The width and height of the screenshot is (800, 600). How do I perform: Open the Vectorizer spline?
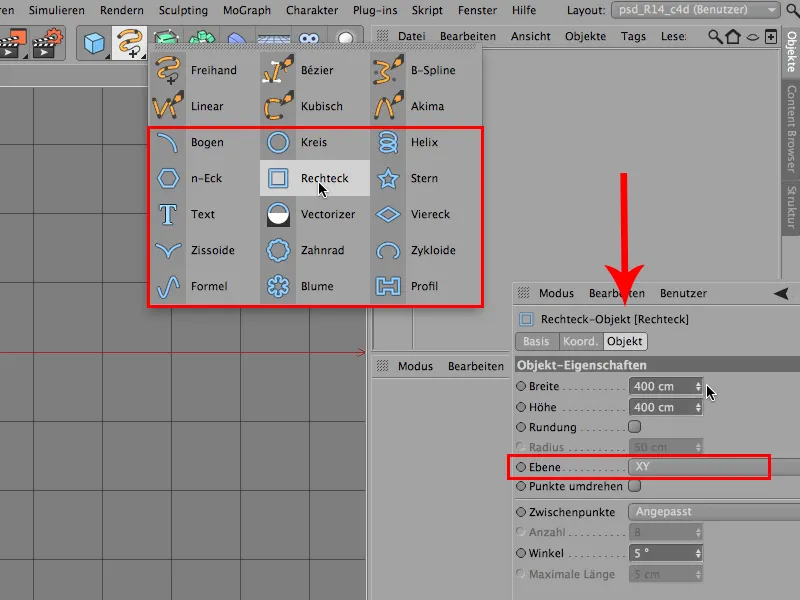(x=314, y=214)
